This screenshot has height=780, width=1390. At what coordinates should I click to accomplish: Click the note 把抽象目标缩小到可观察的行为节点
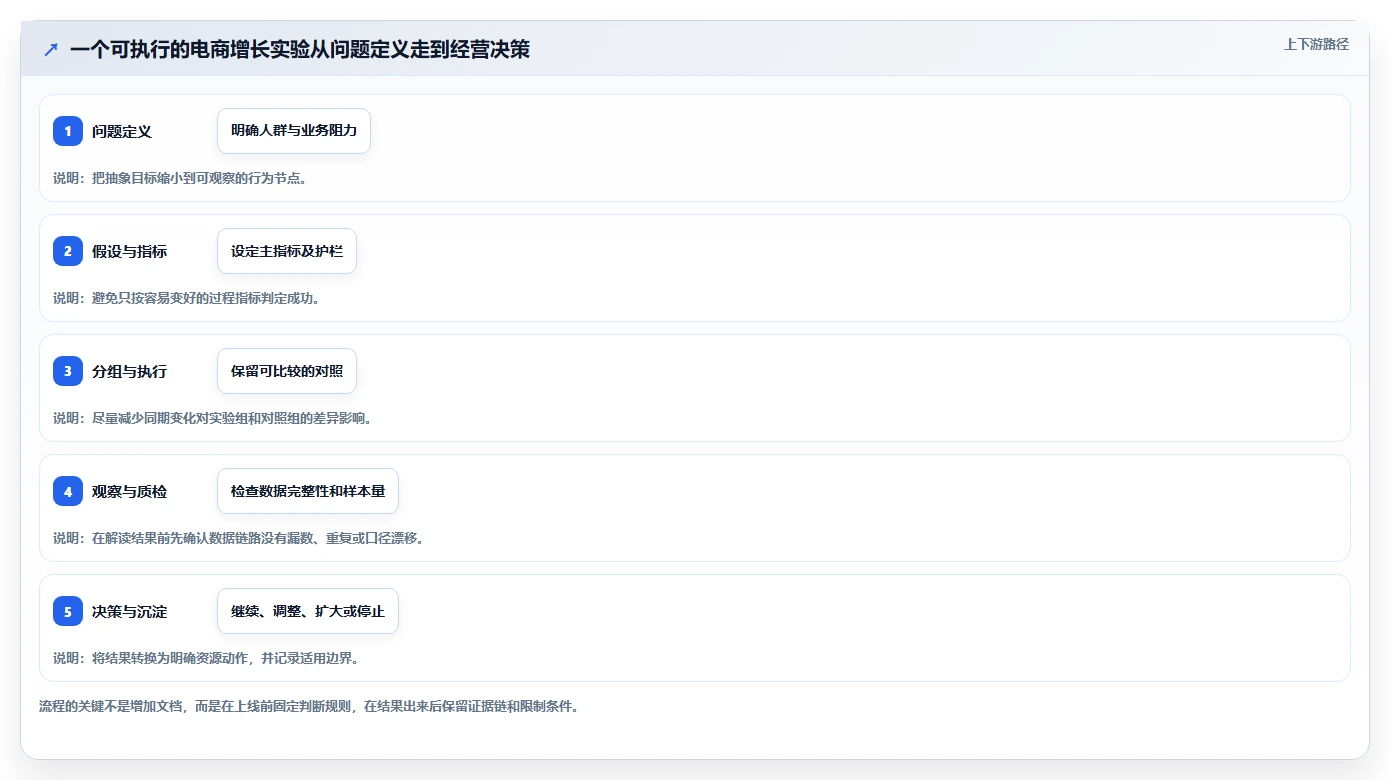tap(180, 178)
